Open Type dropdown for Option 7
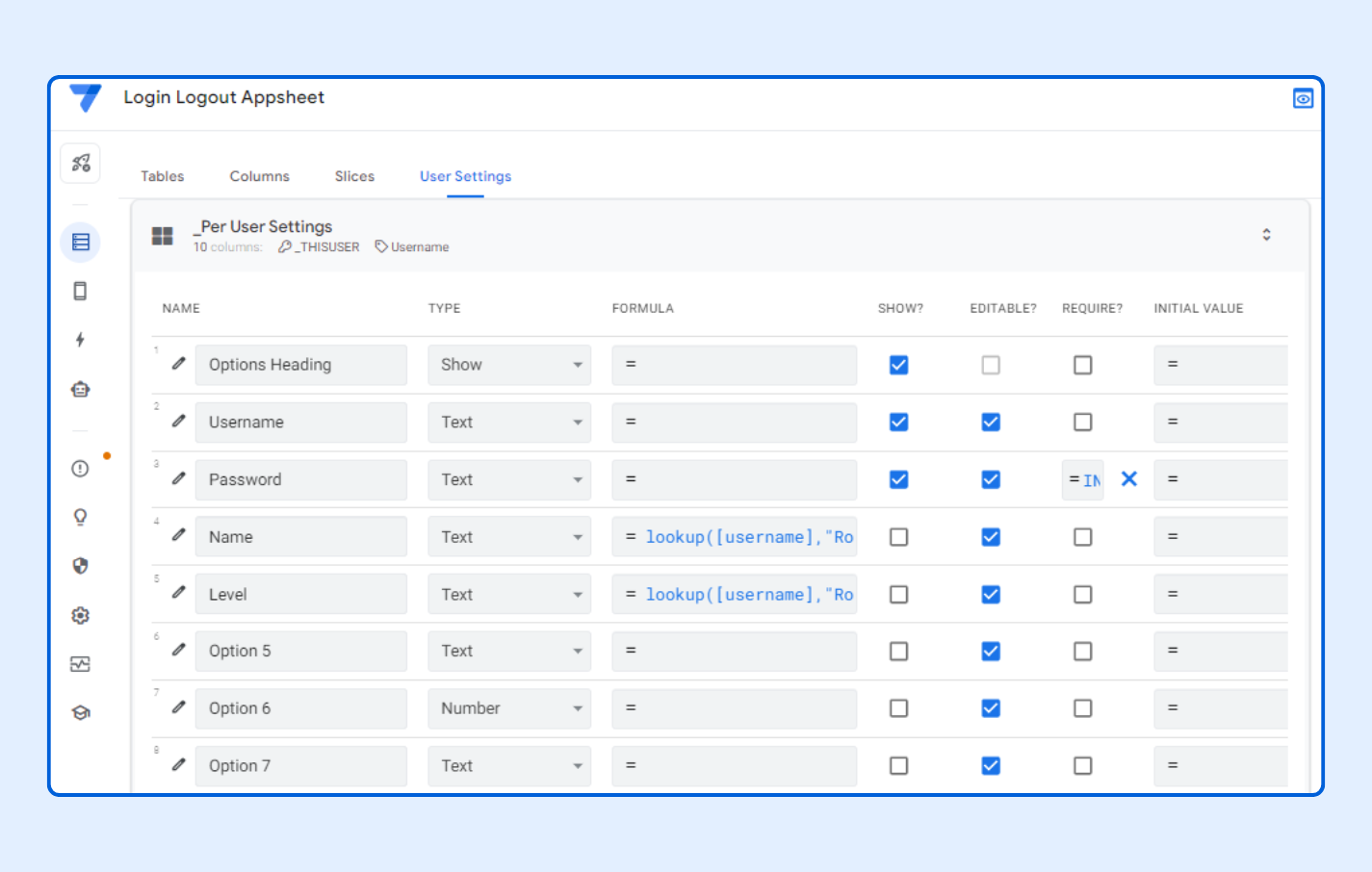Image resolution: width=1372 pixels, height=872 pixels. 509,766
